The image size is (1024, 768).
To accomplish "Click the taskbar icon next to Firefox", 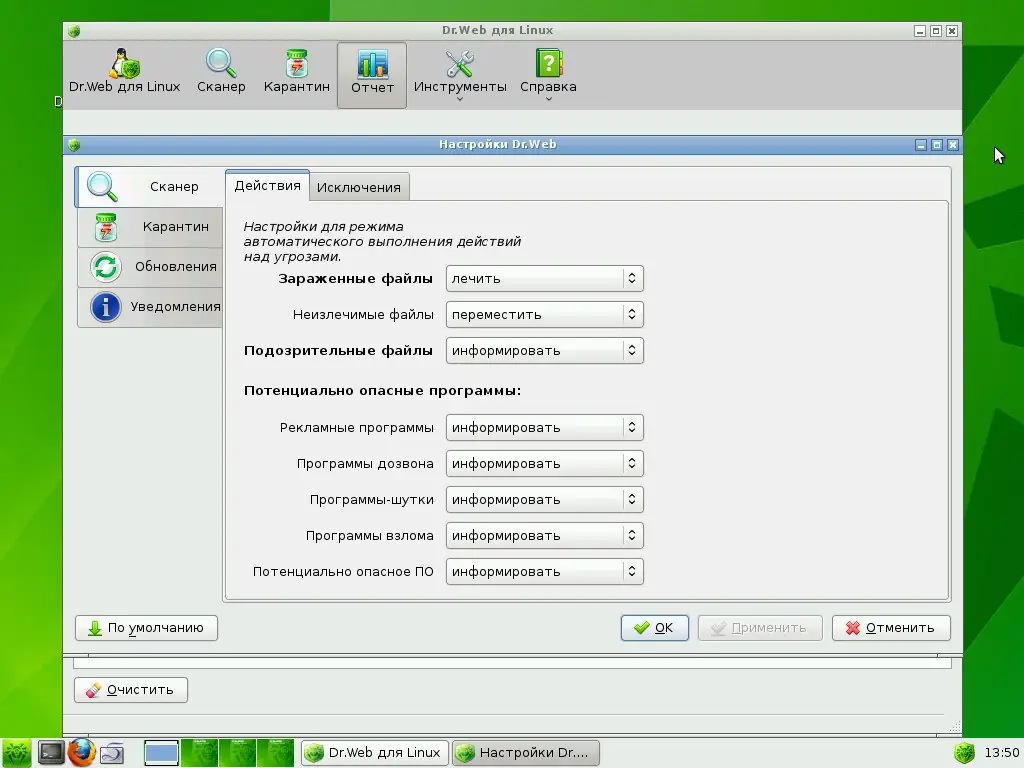I will point(112,753).
